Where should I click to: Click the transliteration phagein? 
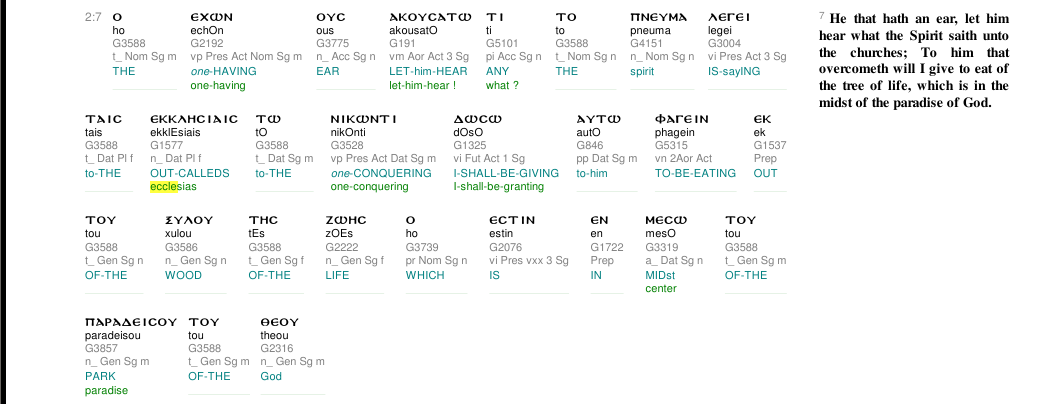[674, 133]
